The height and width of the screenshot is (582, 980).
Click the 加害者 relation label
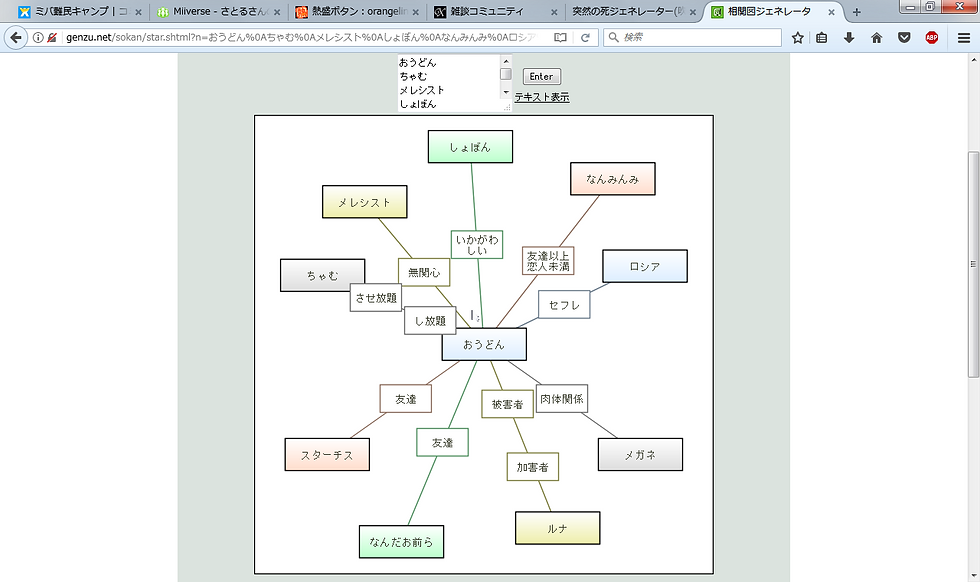(532, 466)
